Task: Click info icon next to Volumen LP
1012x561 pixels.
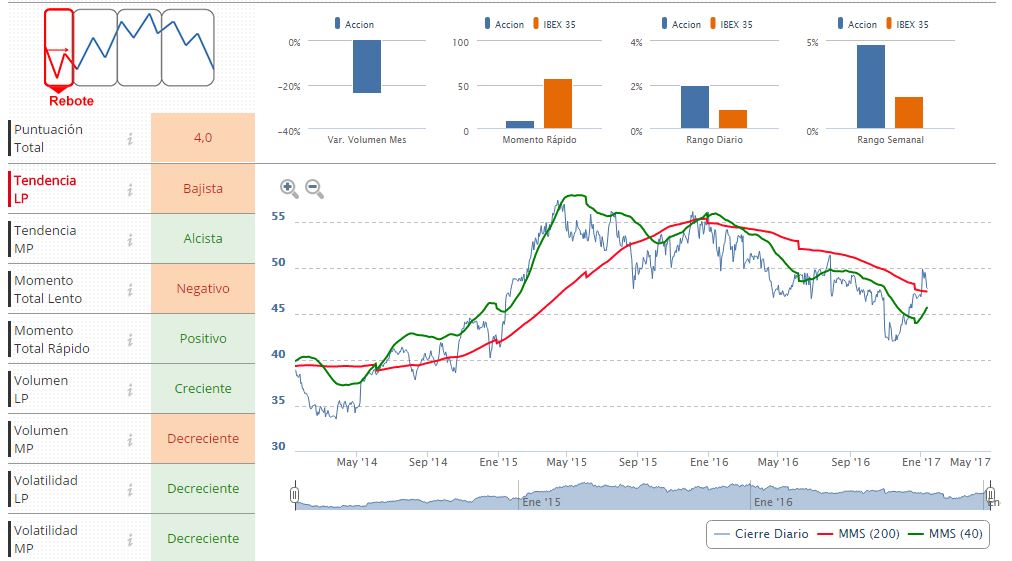Action: [130, 389]
